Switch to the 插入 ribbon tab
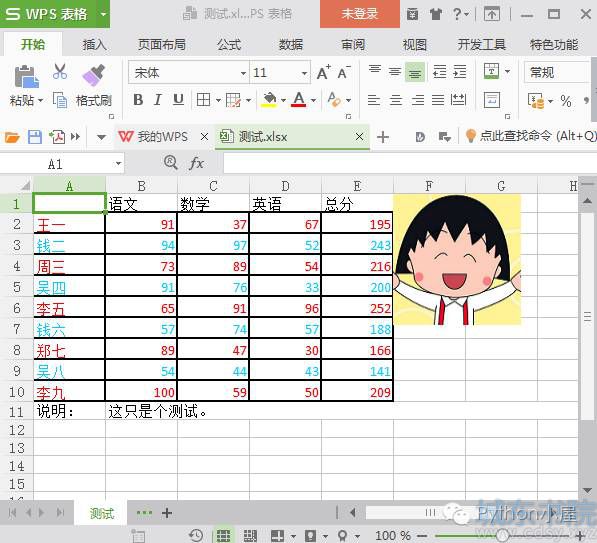This screenshot has width=597, height=543. [x=94, y=45]
